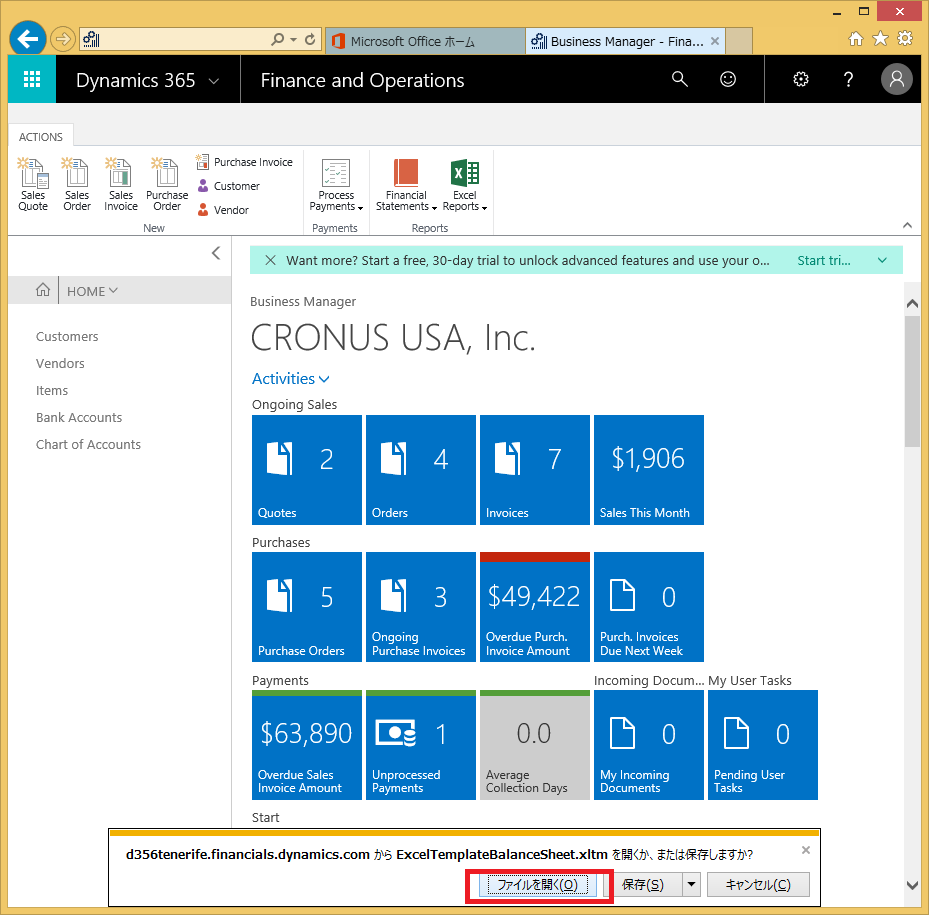Open Items in the navigation pane
This screenshot has width=929, height=915.
pos(52,391)
